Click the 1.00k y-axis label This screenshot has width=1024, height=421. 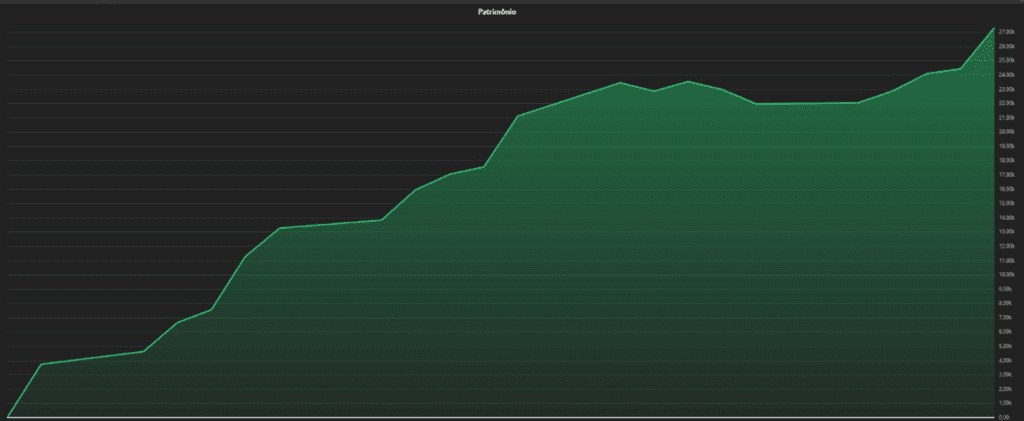point(1007,402)
